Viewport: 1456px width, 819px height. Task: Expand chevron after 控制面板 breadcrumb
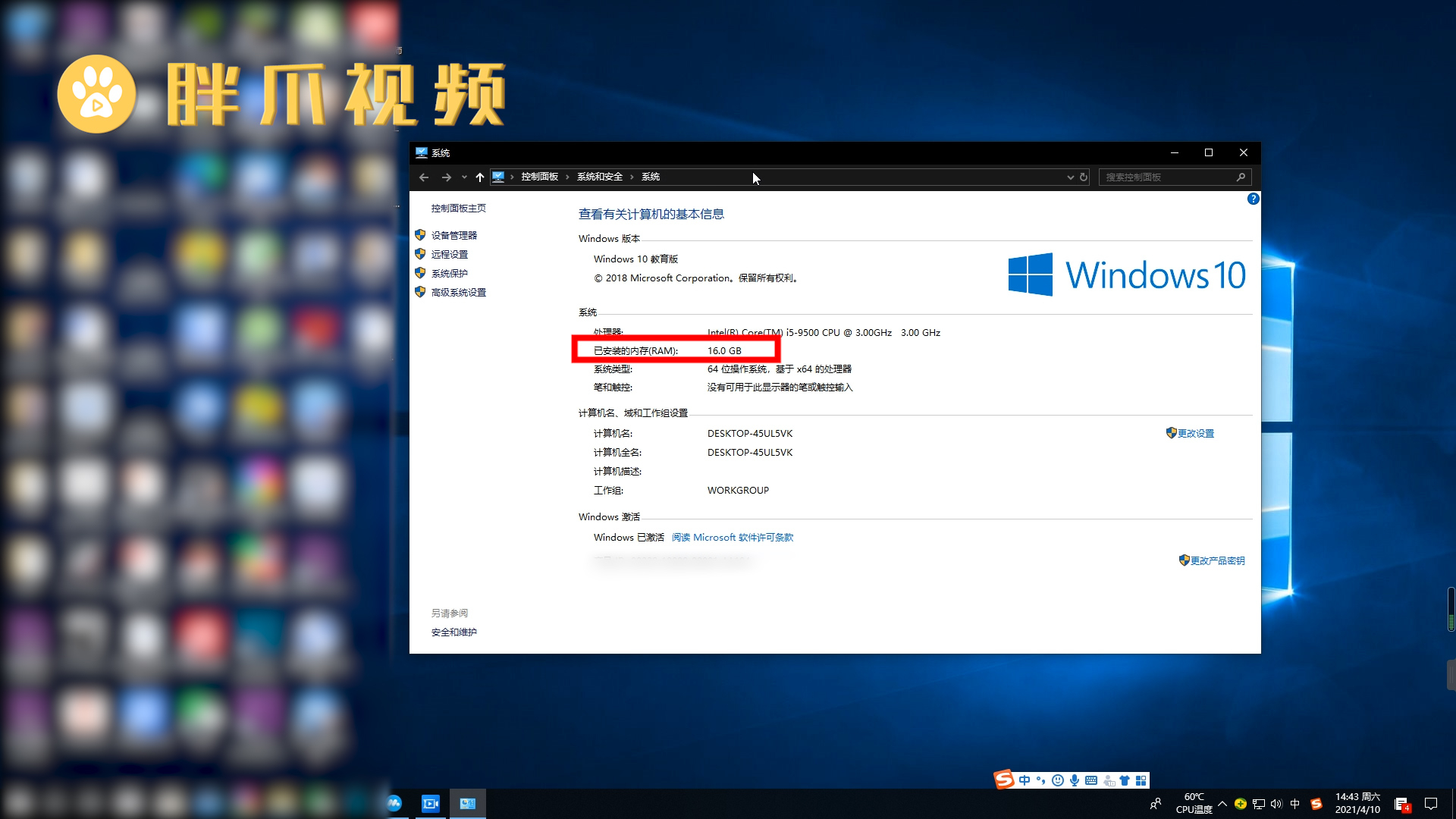(567, 177)
